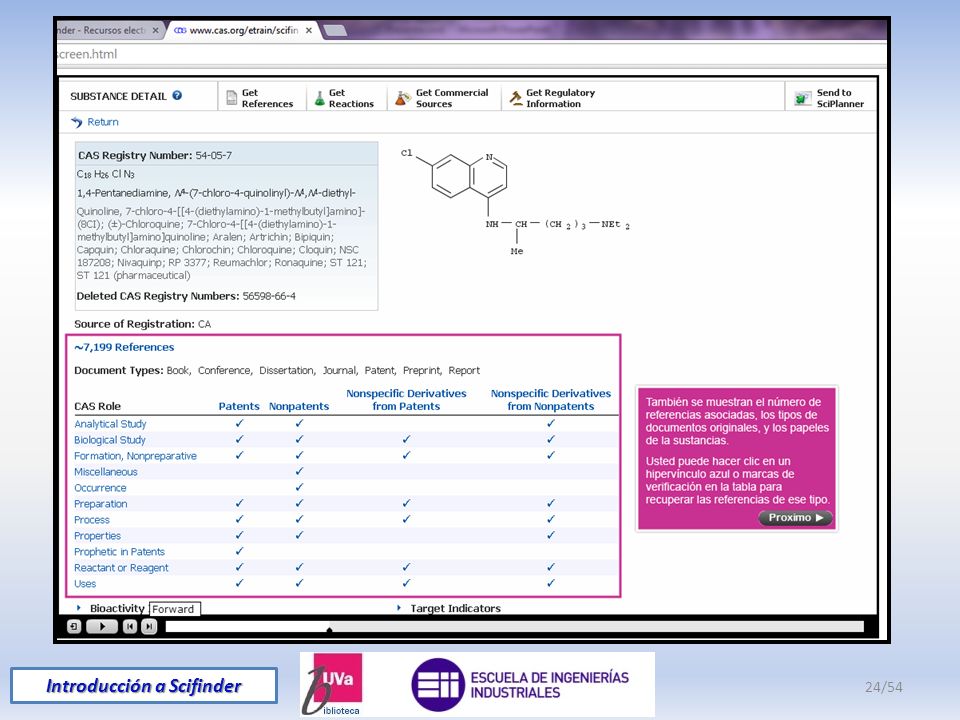Click the deleted registry number 56598-66-4
The height and width of the screenshot is (720, 960).
pos(269,296)
